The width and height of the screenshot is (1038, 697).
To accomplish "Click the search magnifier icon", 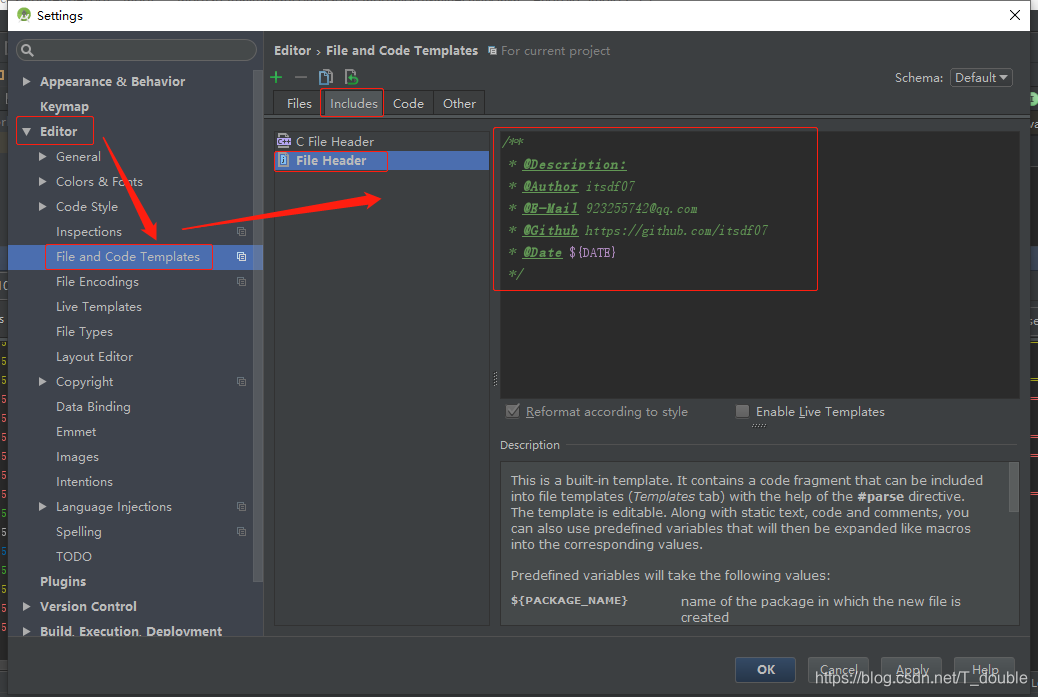I will point(27,50).
